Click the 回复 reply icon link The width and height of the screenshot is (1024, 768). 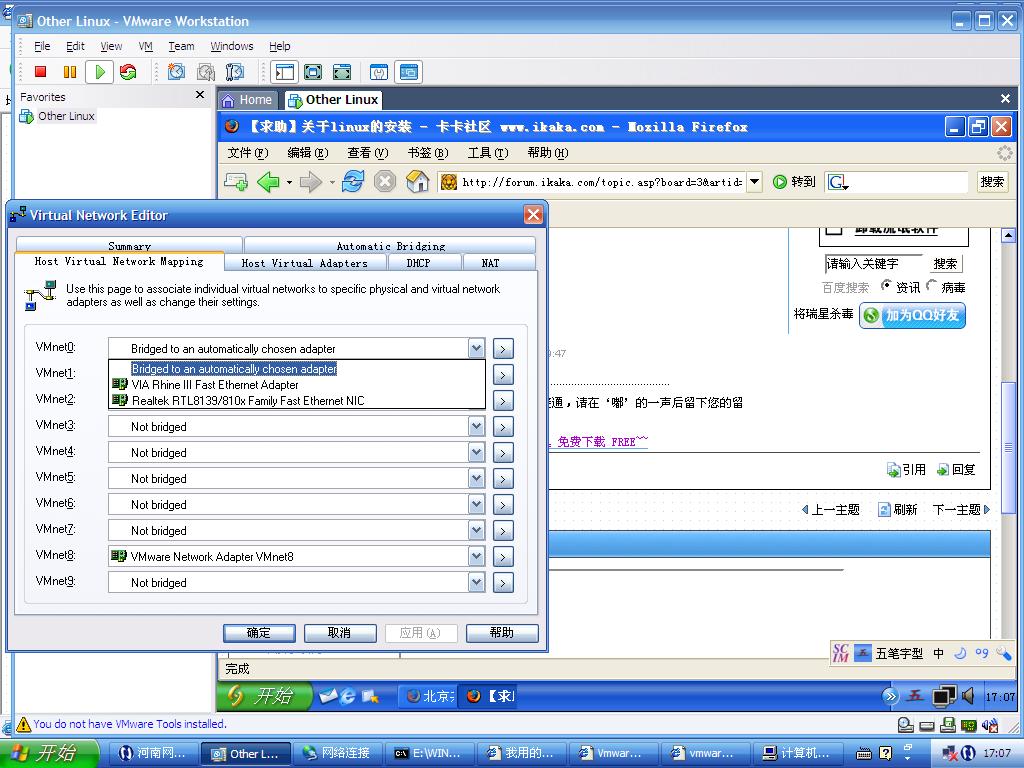(956, 470)
